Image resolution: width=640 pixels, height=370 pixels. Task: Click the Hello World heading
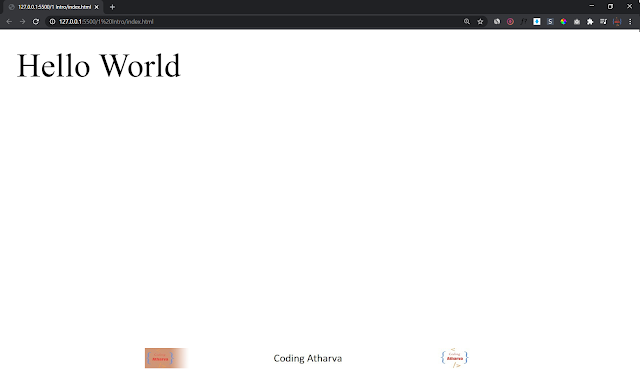(98, 65)
